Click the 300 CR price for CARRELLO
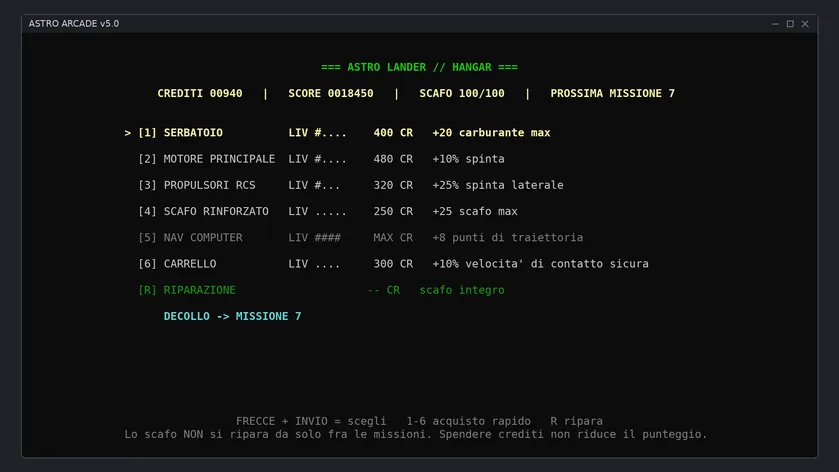839x472 pixels. coord(393,264)
